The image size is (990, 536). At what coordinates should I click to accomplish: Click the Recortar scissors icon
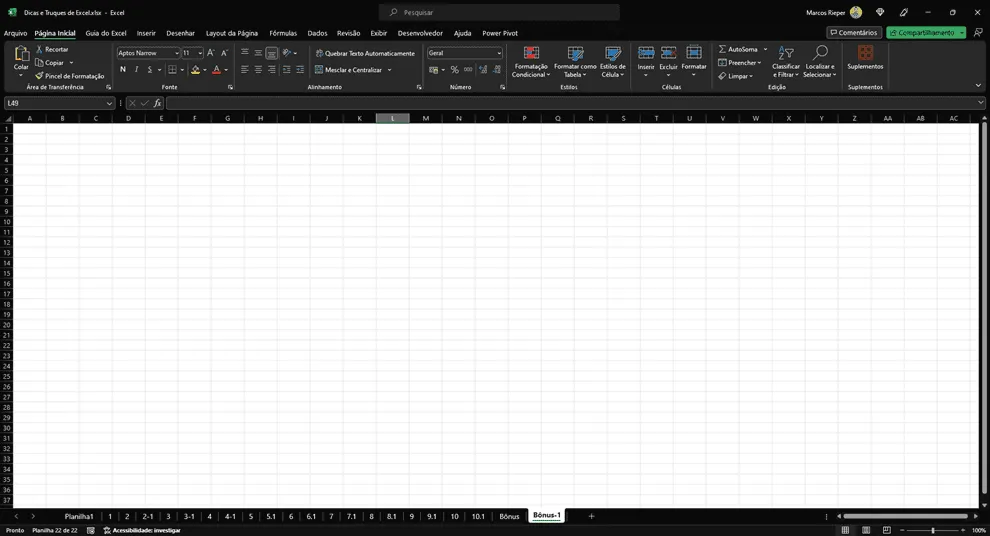click(x=39, y=49)
